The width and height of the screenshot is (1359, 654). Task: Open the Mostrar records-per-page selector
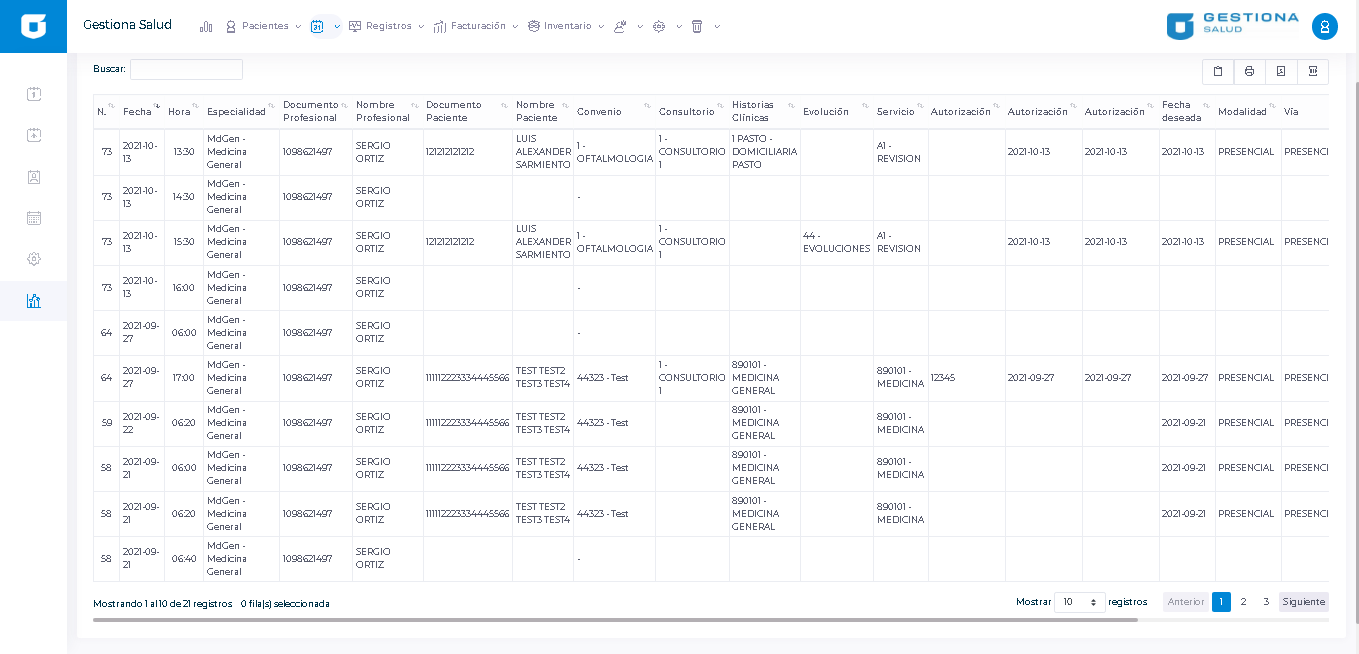point(1079,602)
